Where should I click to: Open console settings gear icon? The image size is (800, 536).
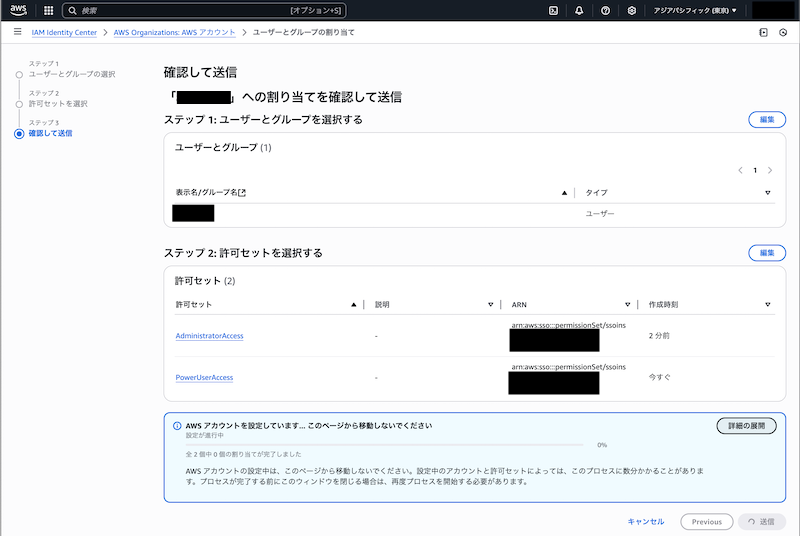point(632,10)
